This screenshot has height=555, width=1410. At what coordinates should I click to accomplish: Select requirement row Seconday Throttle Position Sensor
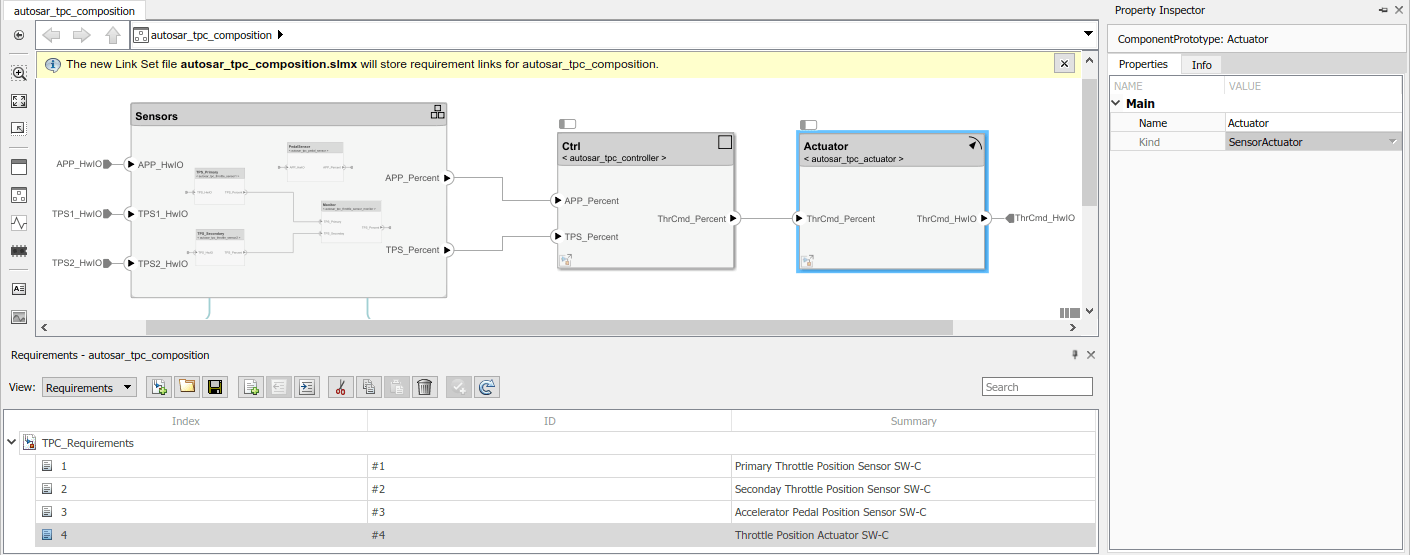click(x=566, y=489)
